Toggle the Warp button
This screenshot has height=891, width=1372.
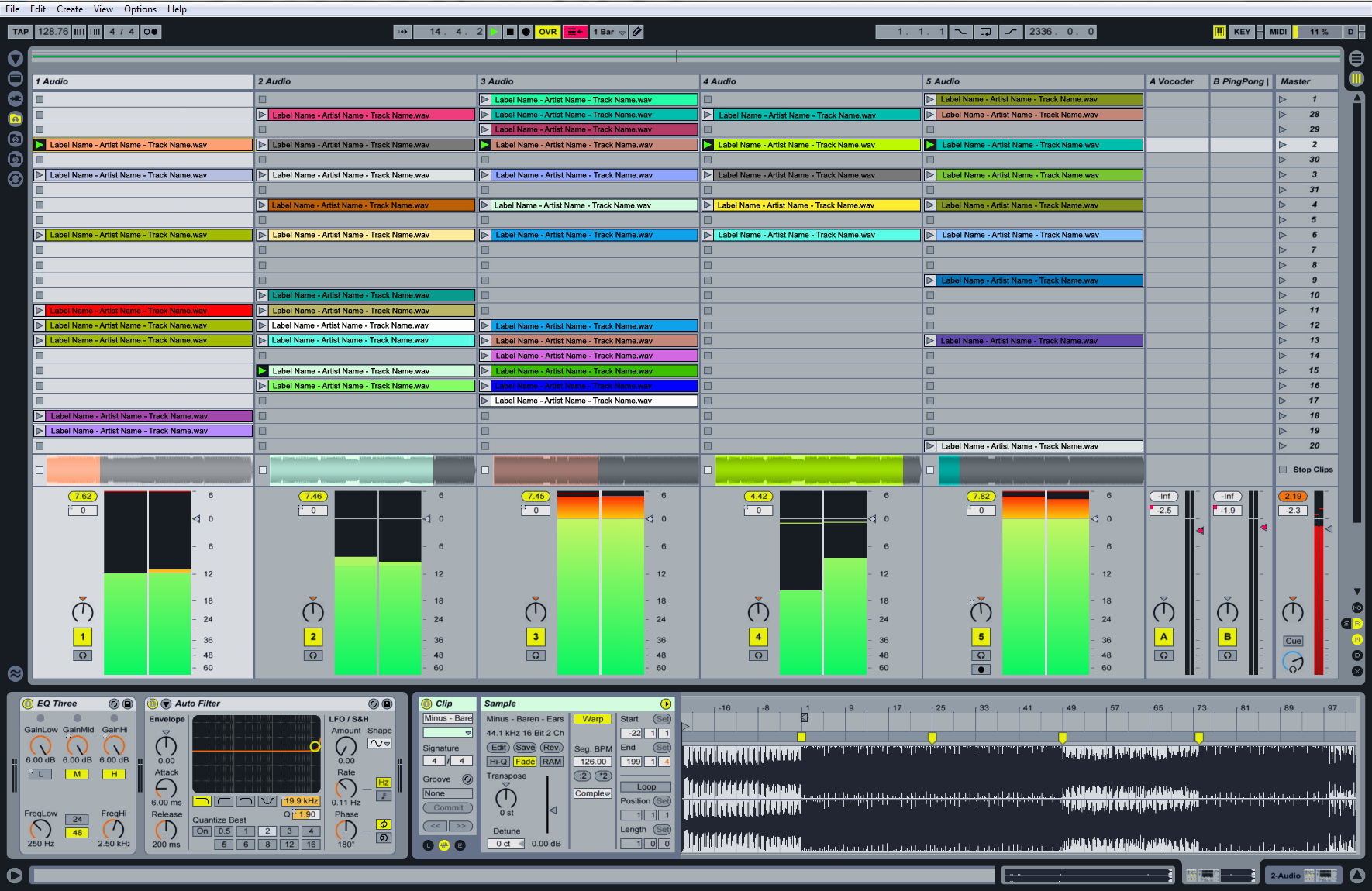(x=593, y=719)
